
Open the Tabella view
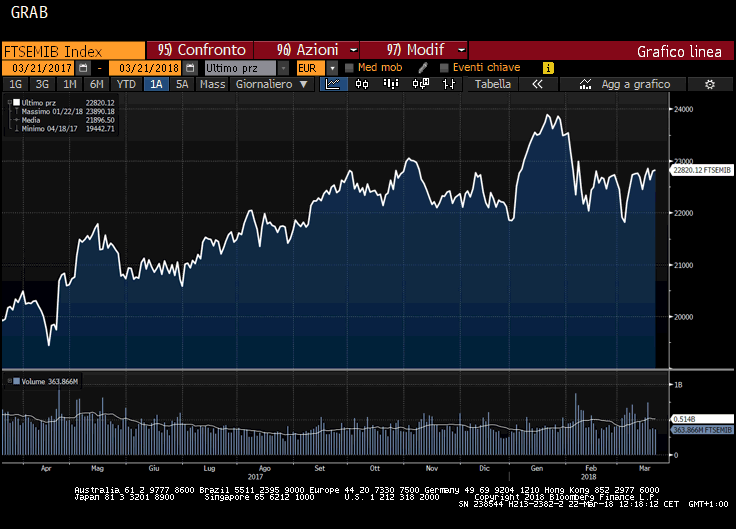(493, 84)
